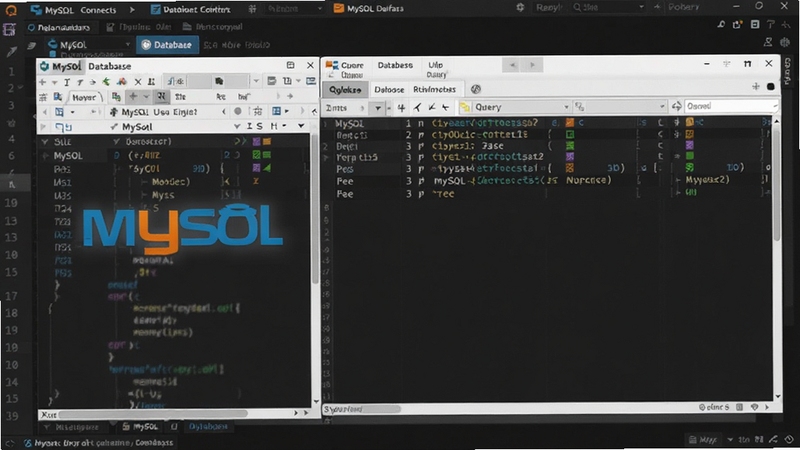Open the empty combo box right of Query dropdown

coord(619,107)
